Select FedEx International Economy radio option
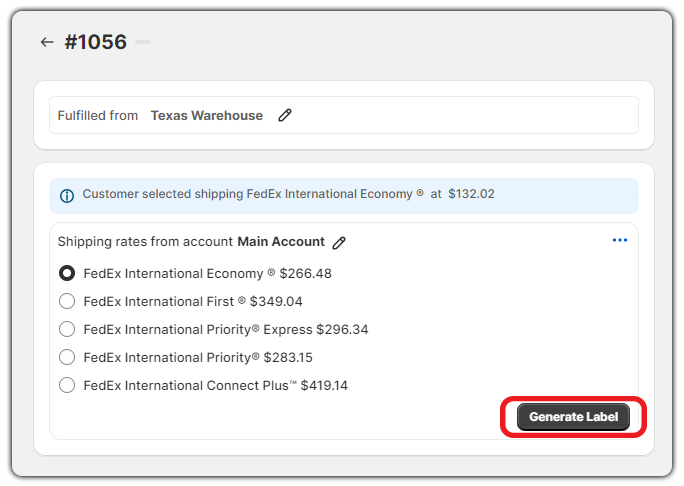684x486 pixels. 67,273
